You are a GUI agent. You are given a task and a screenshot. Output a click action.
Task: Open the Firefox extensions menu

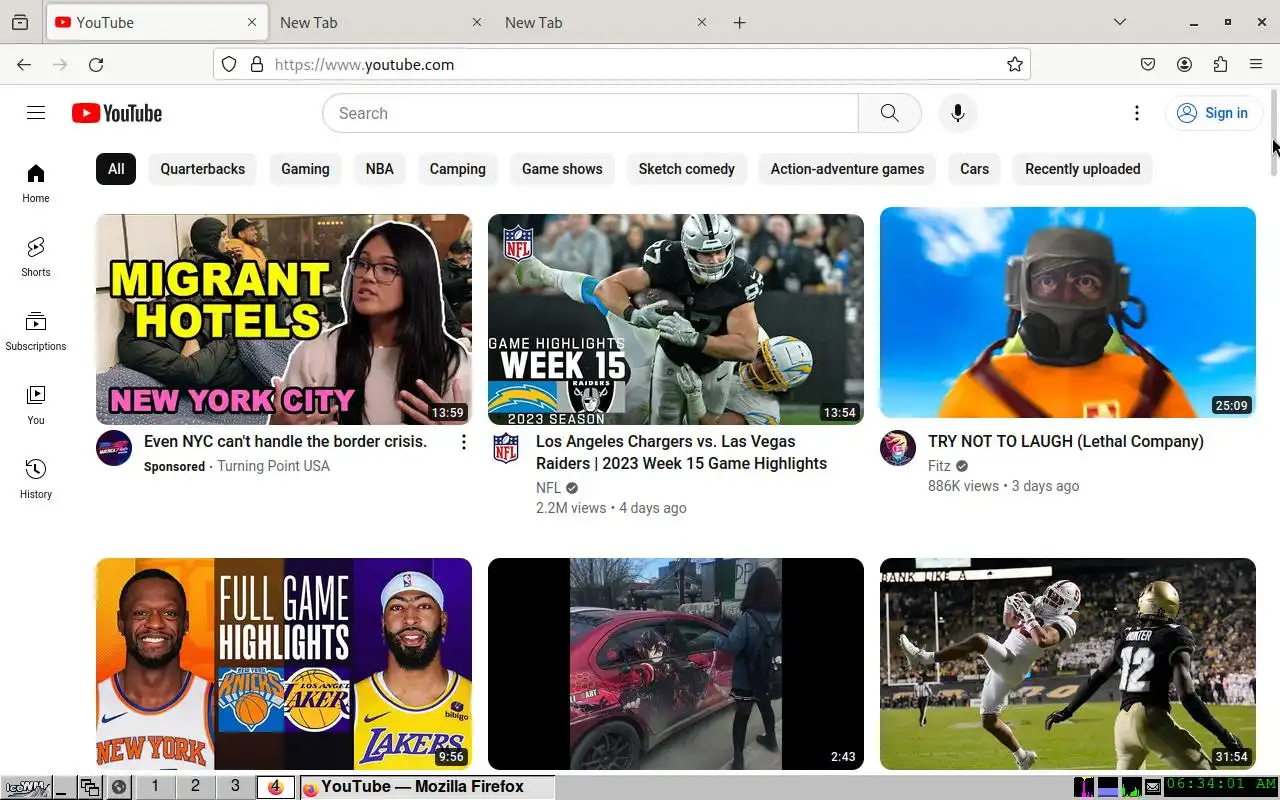tap(1220, 64)
